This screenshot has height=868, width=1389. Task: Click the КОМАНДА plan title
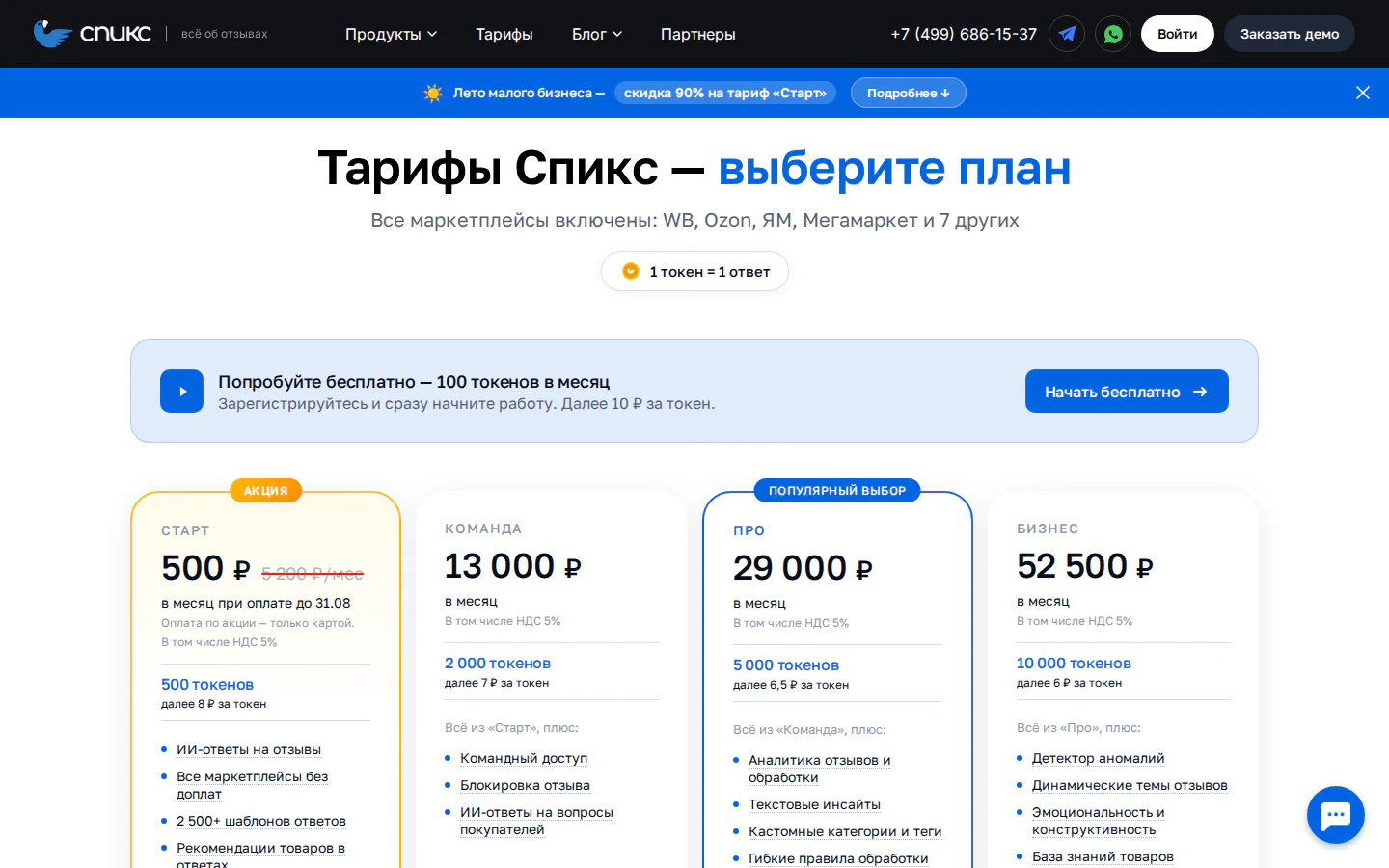[483, 529]
